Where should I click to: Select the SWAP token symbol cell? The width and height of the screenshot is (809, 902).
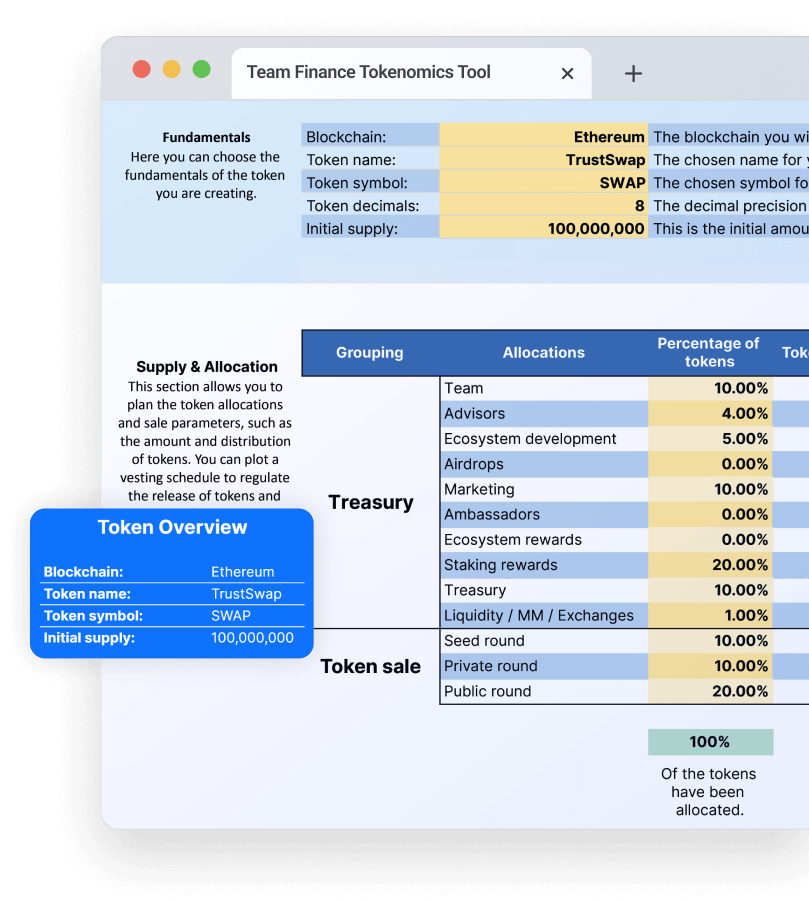545,182
